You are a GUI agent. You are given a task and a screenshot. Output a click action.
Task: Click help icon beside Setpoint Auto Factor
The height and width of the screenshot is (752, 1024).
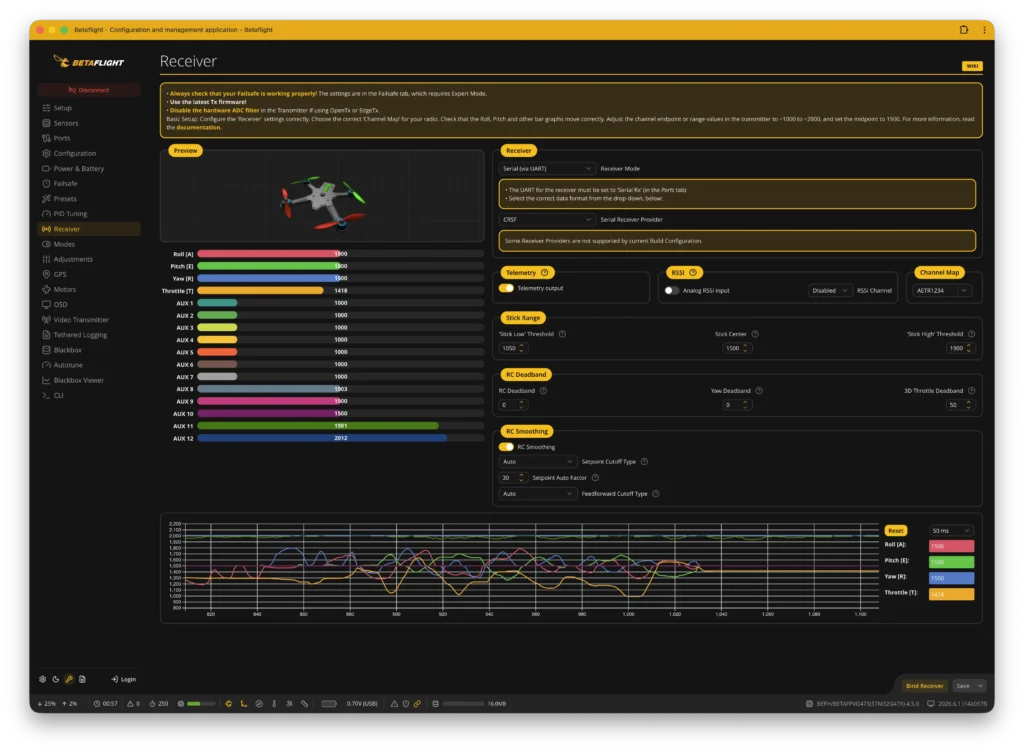click(595, 478)
